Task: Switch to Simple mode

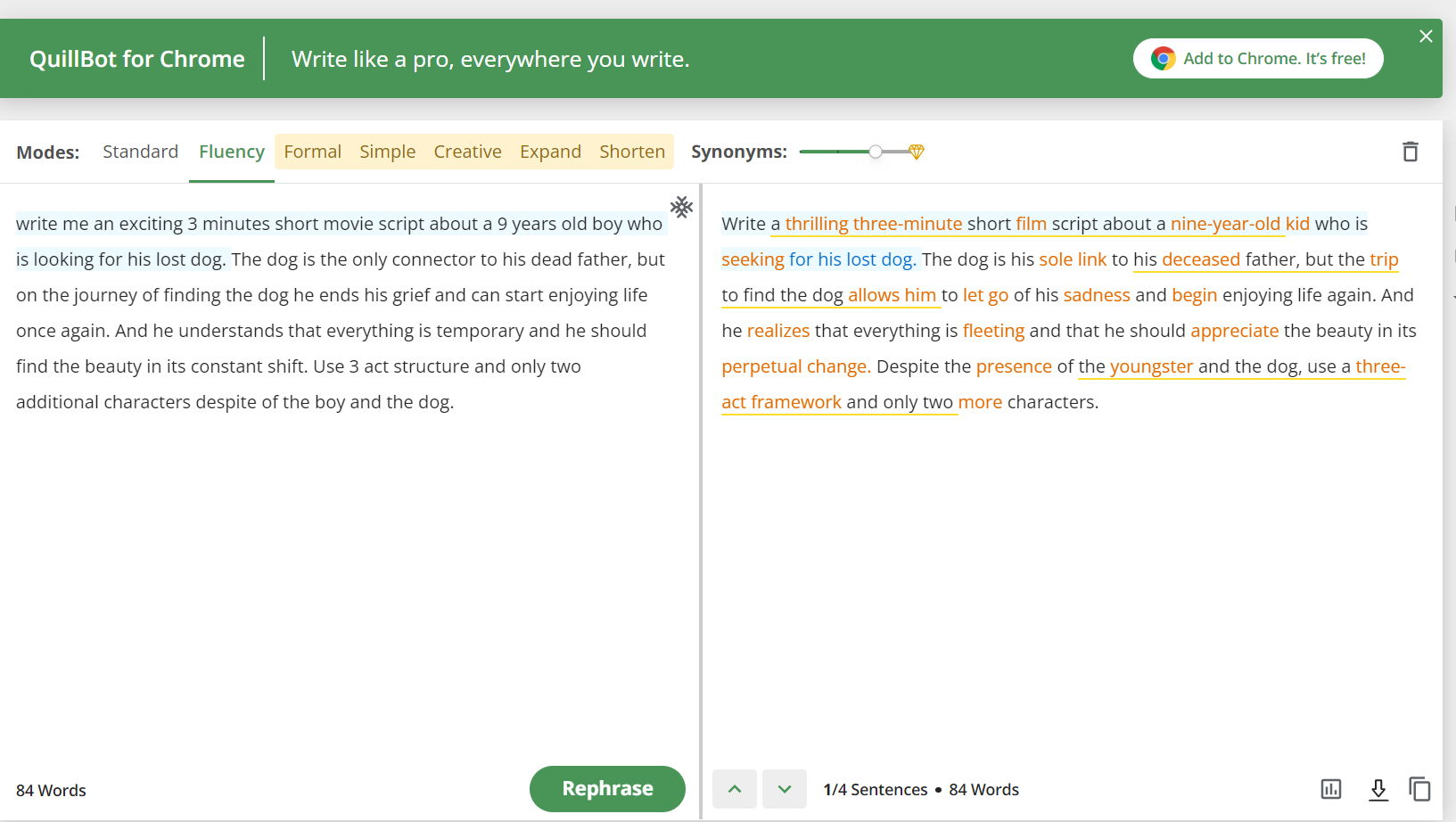Action: click(388, 152)
